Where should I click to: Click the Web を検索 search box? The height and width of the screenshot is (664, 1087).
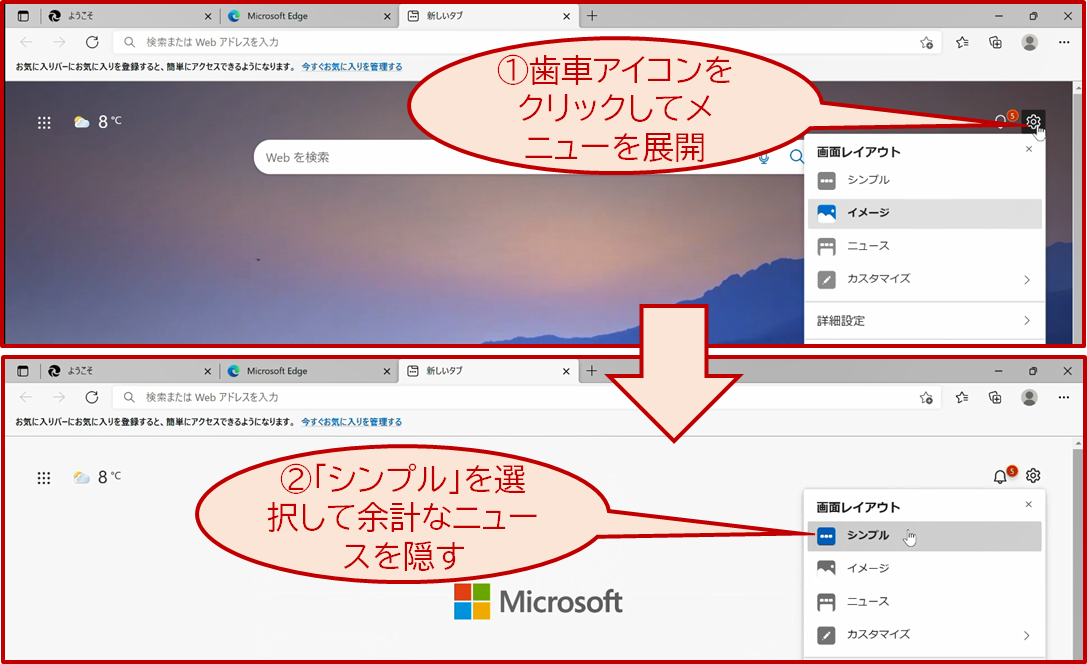(x=506, y=157)
